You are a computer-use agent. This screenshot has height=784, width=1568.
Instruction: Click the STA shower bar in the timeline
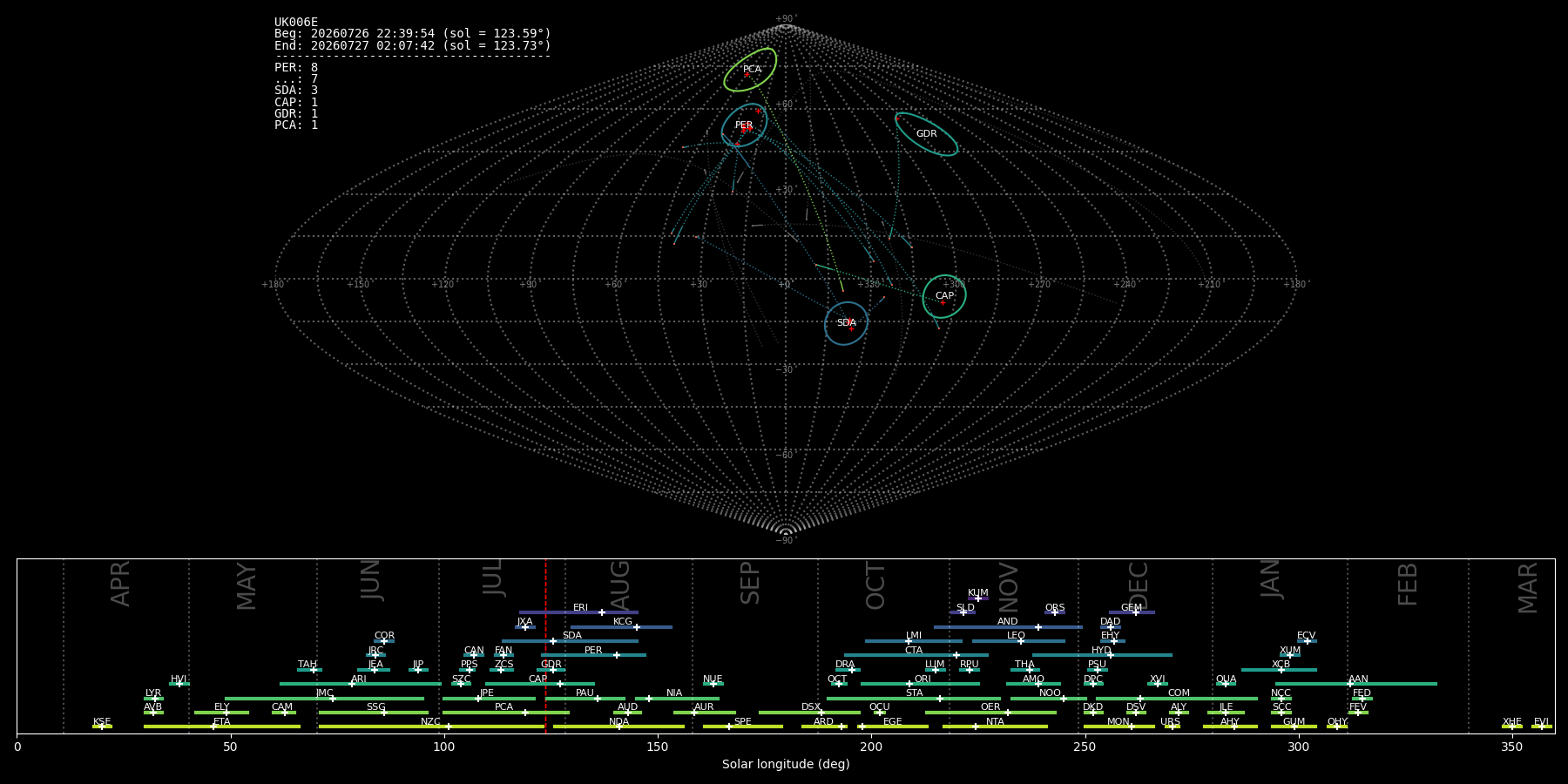(x=914, y=698)
